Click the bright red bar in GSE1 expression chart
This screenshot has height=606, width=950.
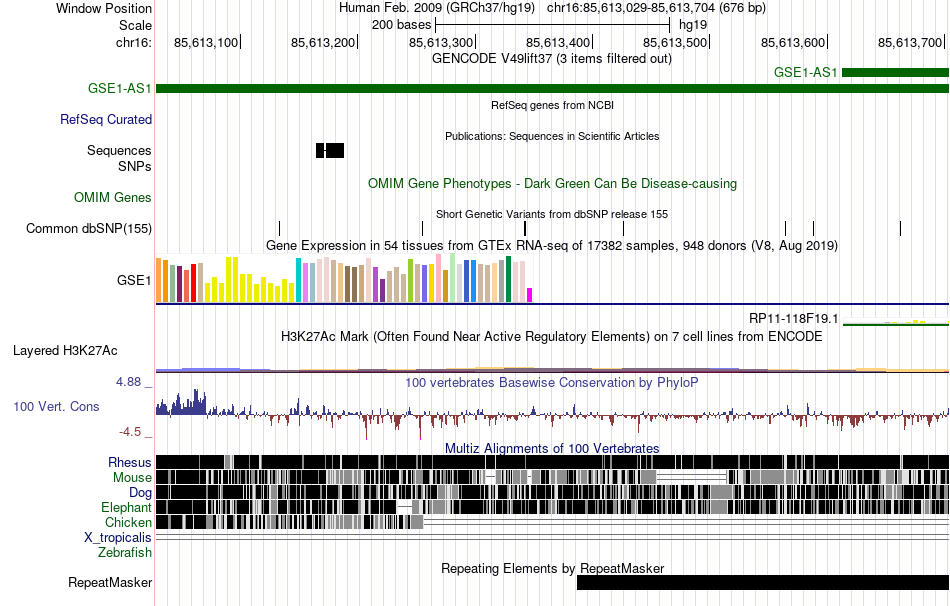193,282
